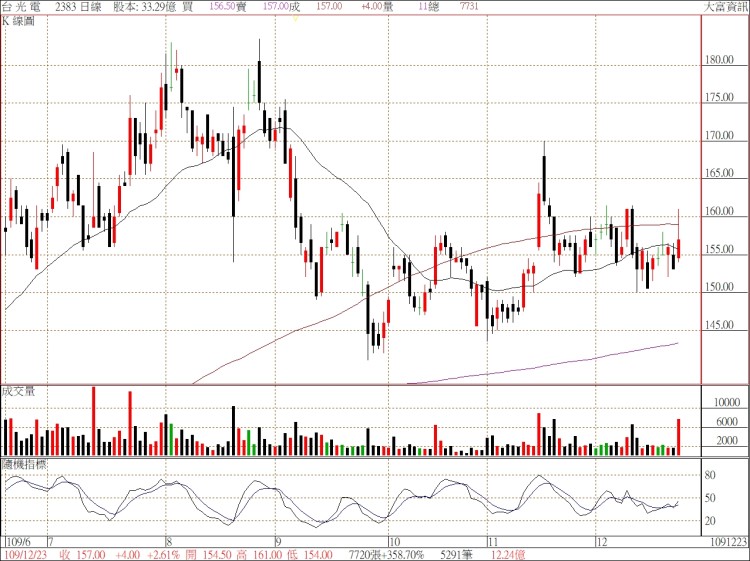Click the 10000 volume axis label
The image size is (750, 561).
point(725,402)
